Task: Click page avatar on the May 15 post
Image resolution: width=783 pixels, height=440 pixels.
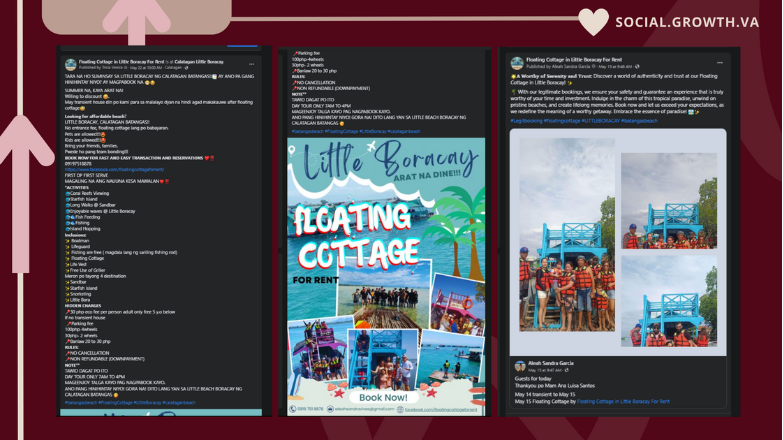Action: click(517, 63)
